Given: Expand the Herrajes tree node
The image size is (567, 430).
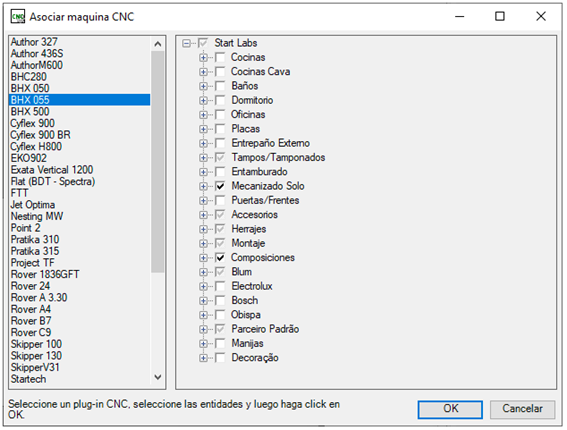Looking at the screenshot, I should (x=203, y=229).
